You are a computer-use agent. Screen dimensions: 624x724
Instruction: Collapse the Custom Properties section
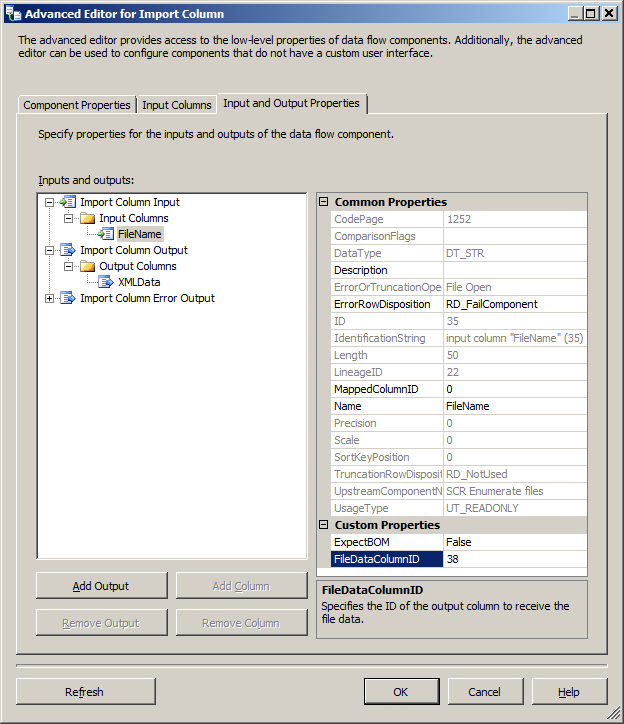[324, 525]
